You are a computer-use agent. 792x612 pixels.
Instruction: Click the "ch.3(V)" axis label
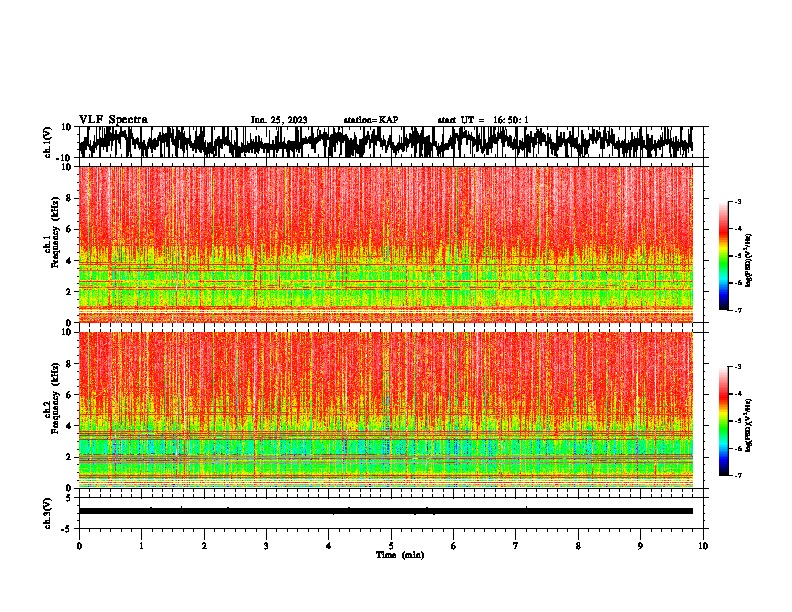point(48,513)
